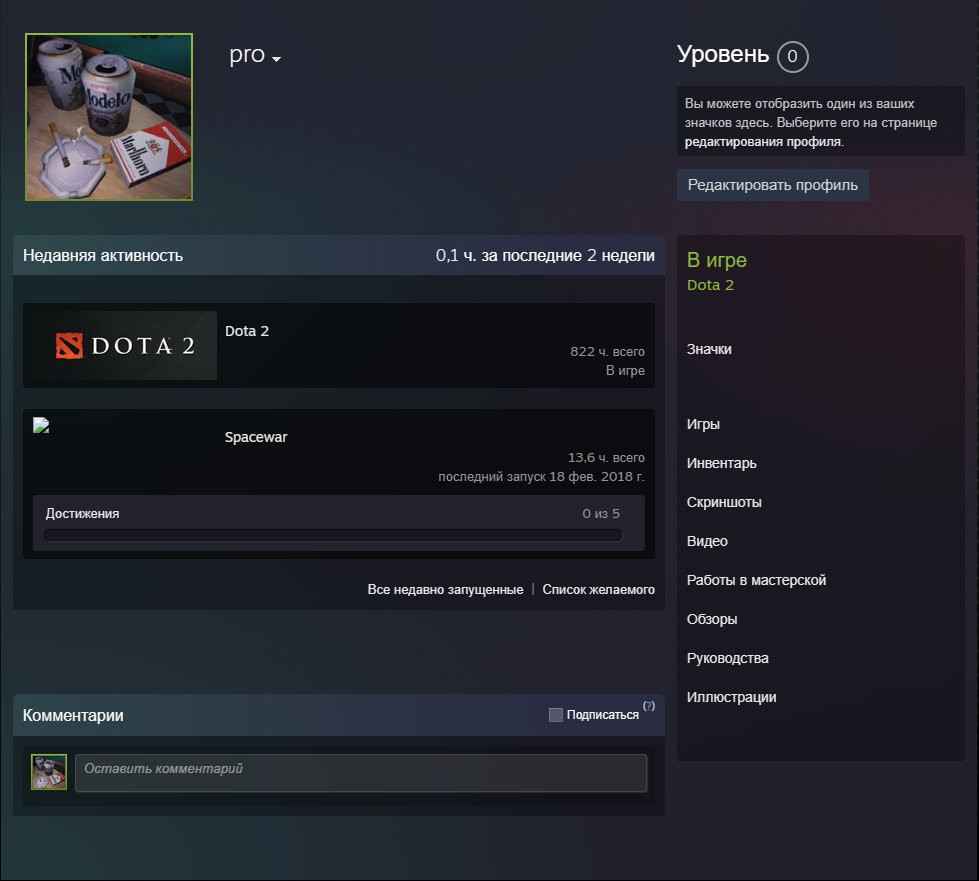Screen dimensions: 979x881
Task: Click the level 0 badge circle
Action: 792,56
